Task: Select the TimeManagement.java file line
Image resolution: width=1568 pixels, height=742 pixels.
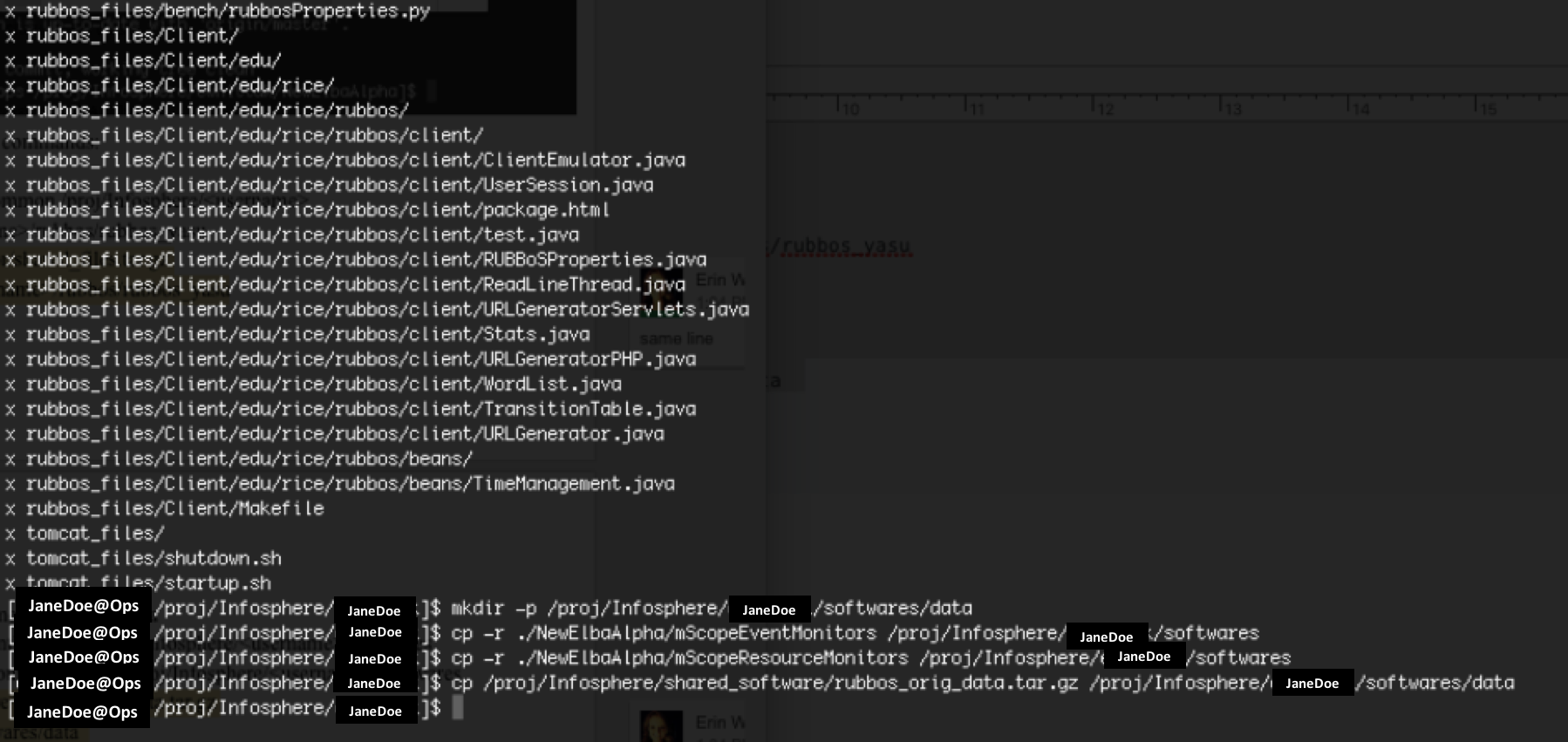Action: point(340,483)
